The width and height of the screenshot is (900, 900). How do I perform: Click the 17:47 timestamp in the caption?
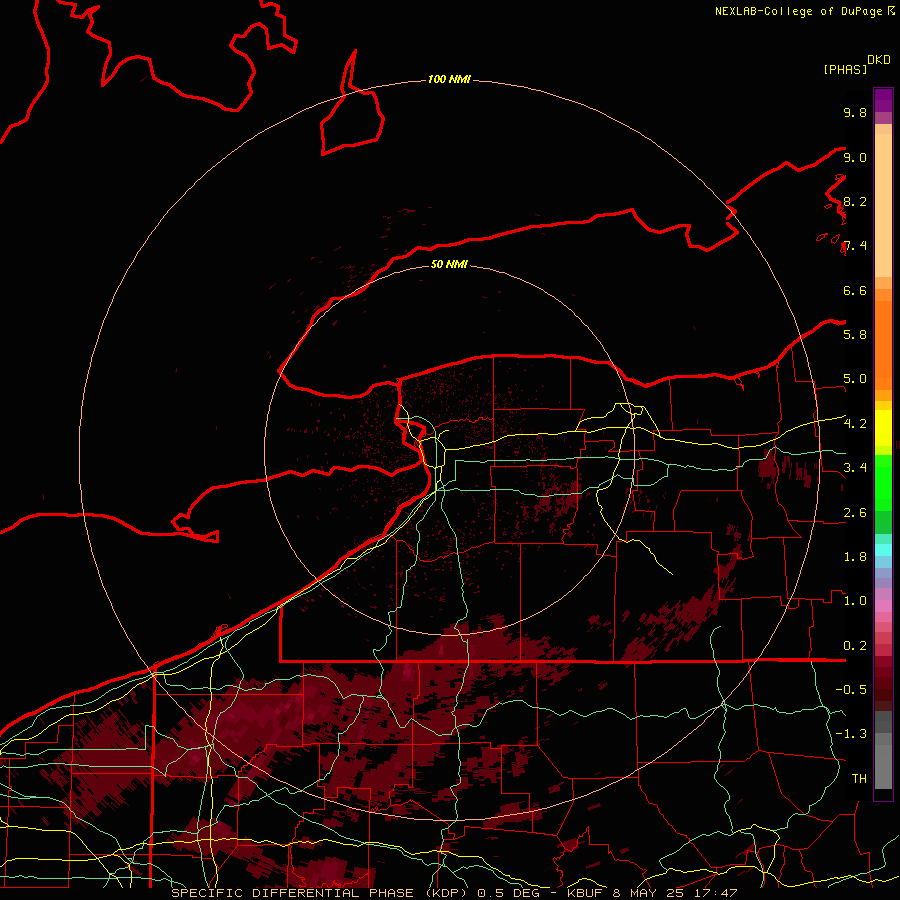718,893
